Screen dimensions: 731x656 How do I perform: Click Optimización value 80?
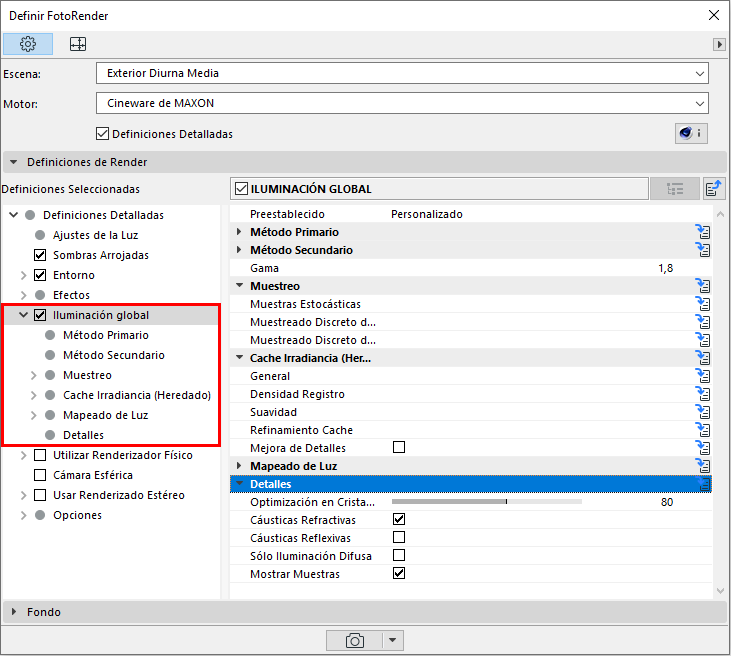pyautogui.click(x=667, y=502)
